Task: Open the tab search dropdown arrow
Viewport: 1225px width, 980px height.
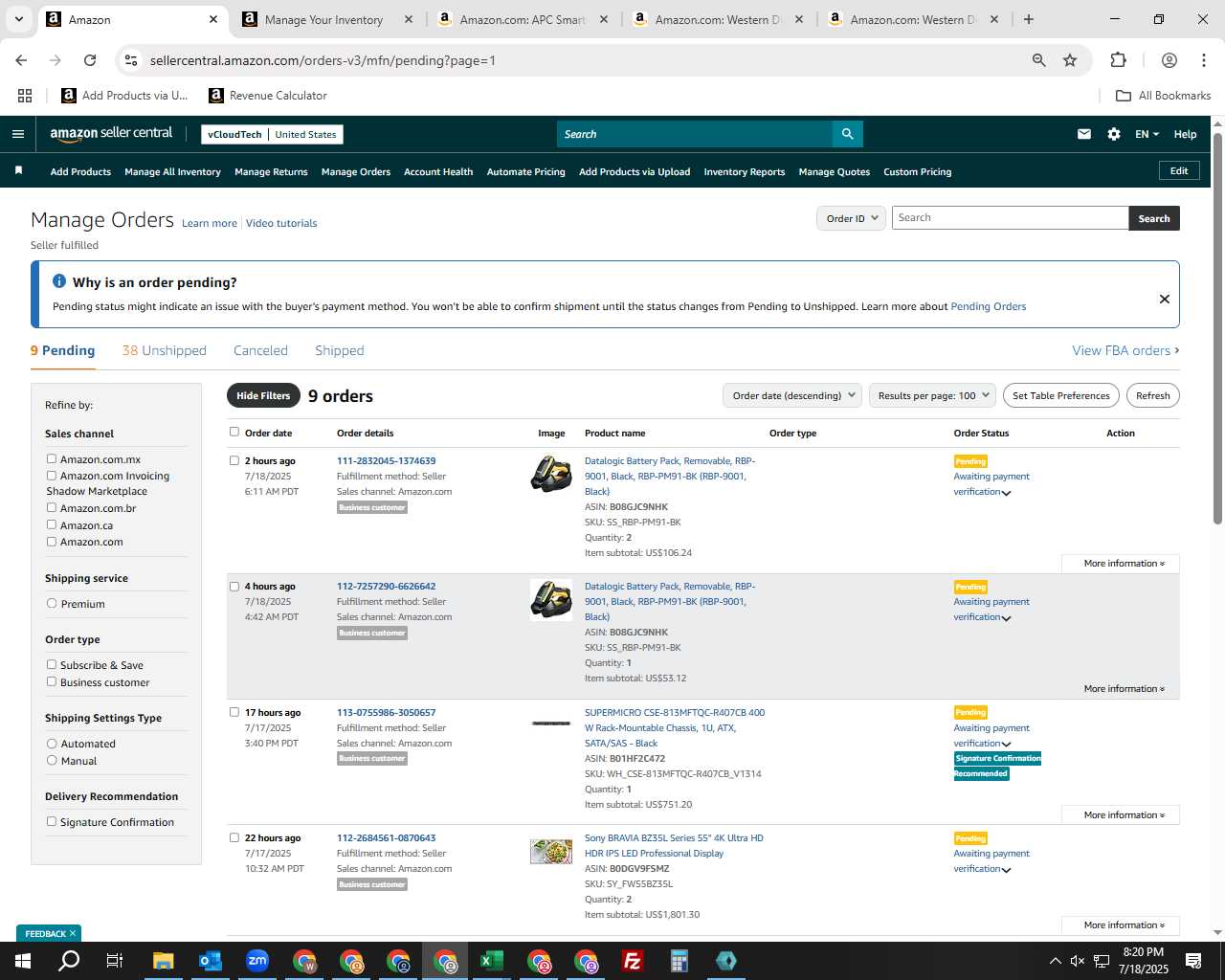Action: 18,19
